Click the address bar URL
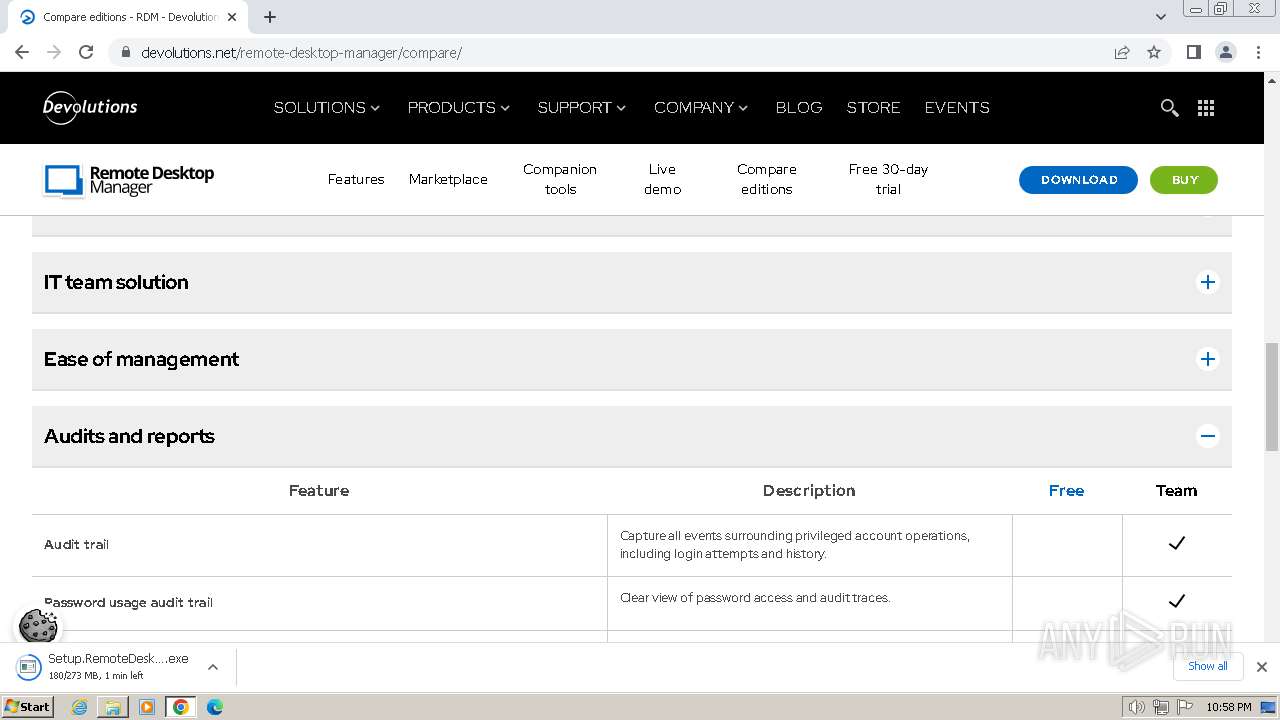Viewport: 1280px width, 720px height. click(x=301, y=53)
